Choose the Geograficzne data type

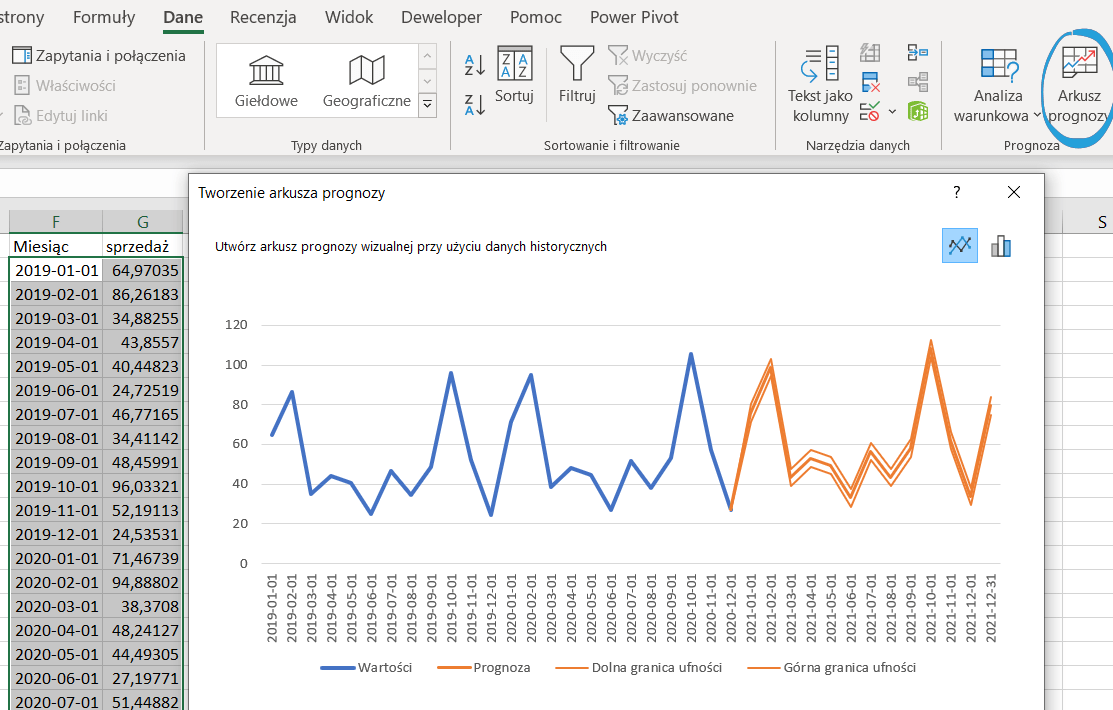[366, 80]
